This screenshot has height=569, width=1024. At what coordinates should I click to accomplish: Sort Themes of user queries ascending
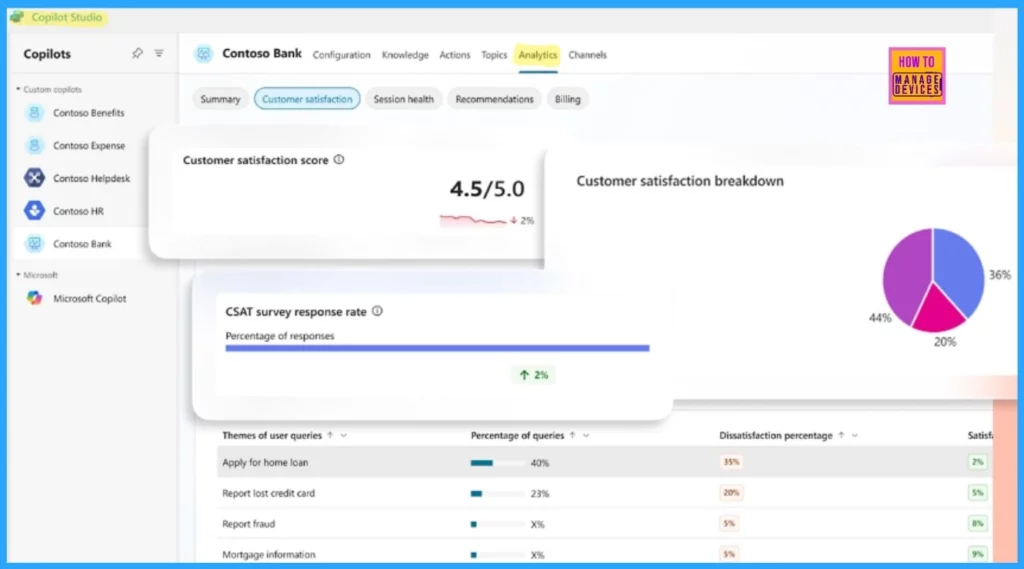[330, 435]
